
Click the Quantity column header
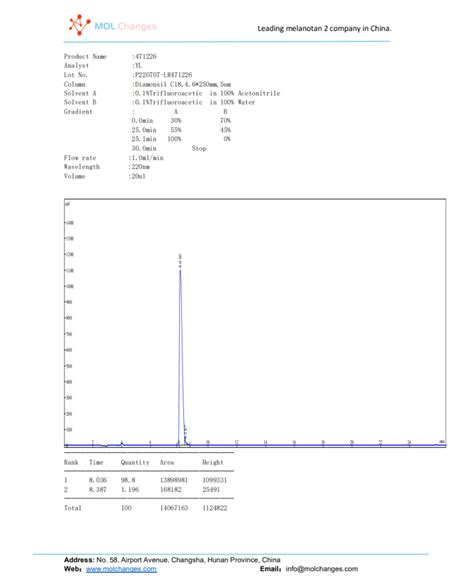135,462
